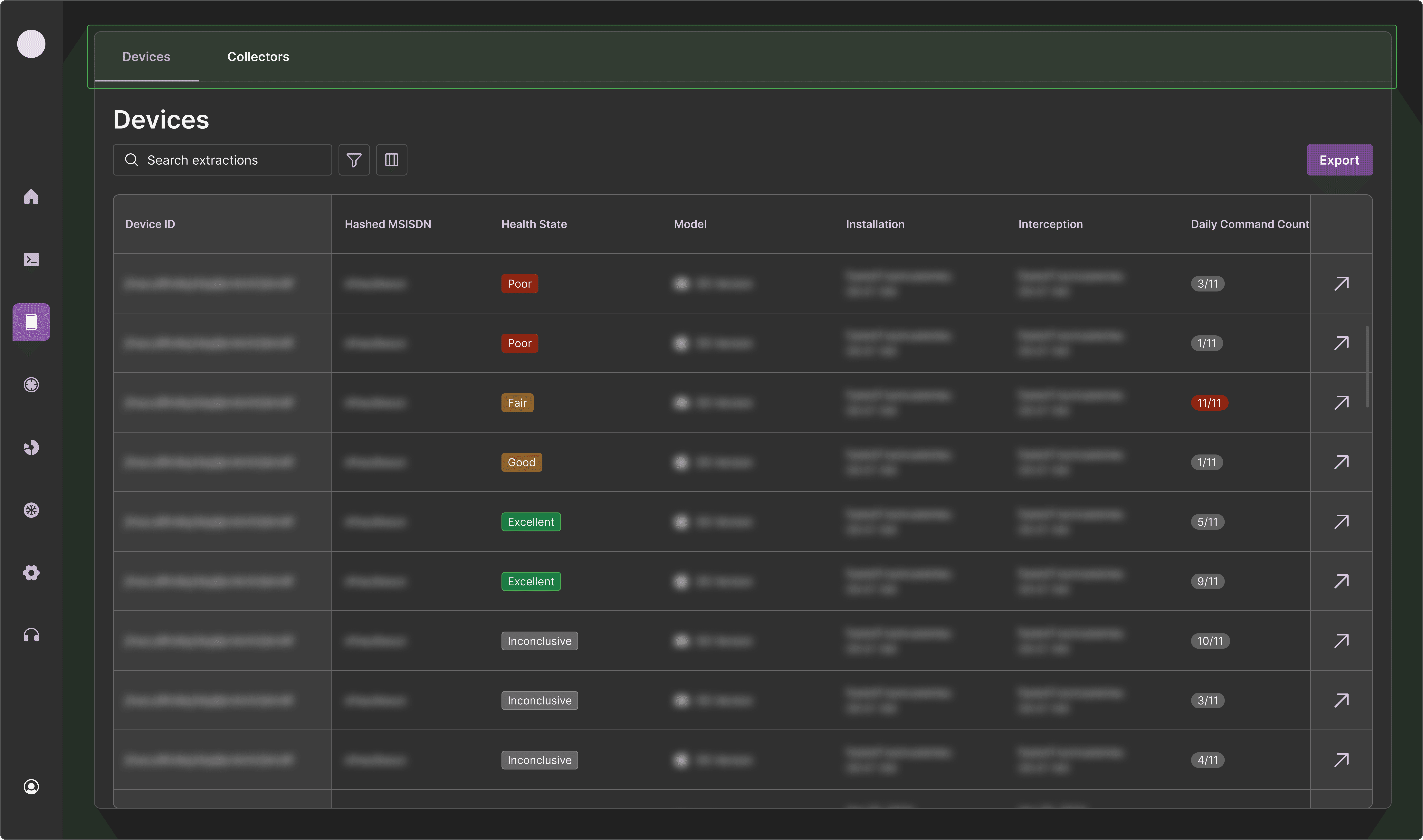This screenshot has width=1423, height=840.
Task: Switch to the Collectors tab
Action: (x=258, y=57)
